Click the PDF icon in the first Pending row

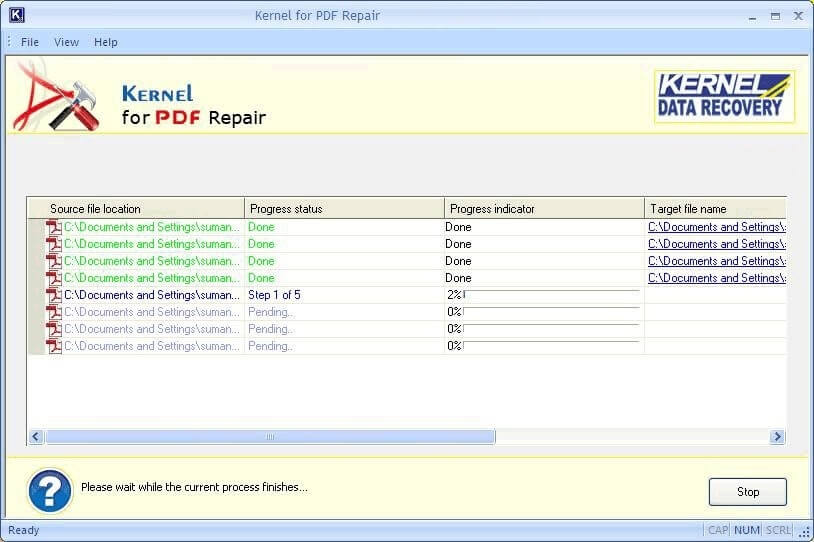pos(54,312)
